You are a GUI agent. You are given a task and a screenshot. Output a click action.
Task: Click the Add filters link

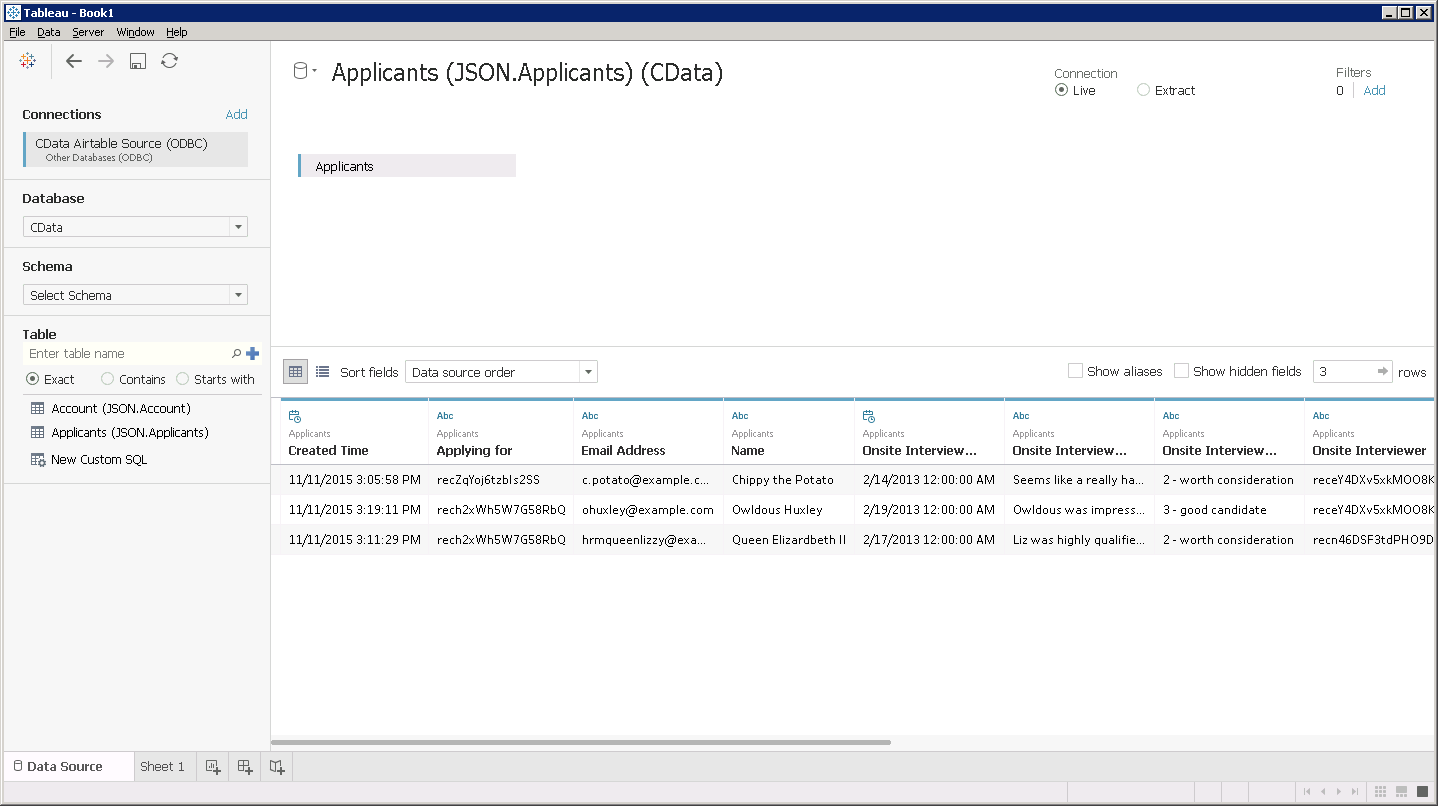point(1375,90)
